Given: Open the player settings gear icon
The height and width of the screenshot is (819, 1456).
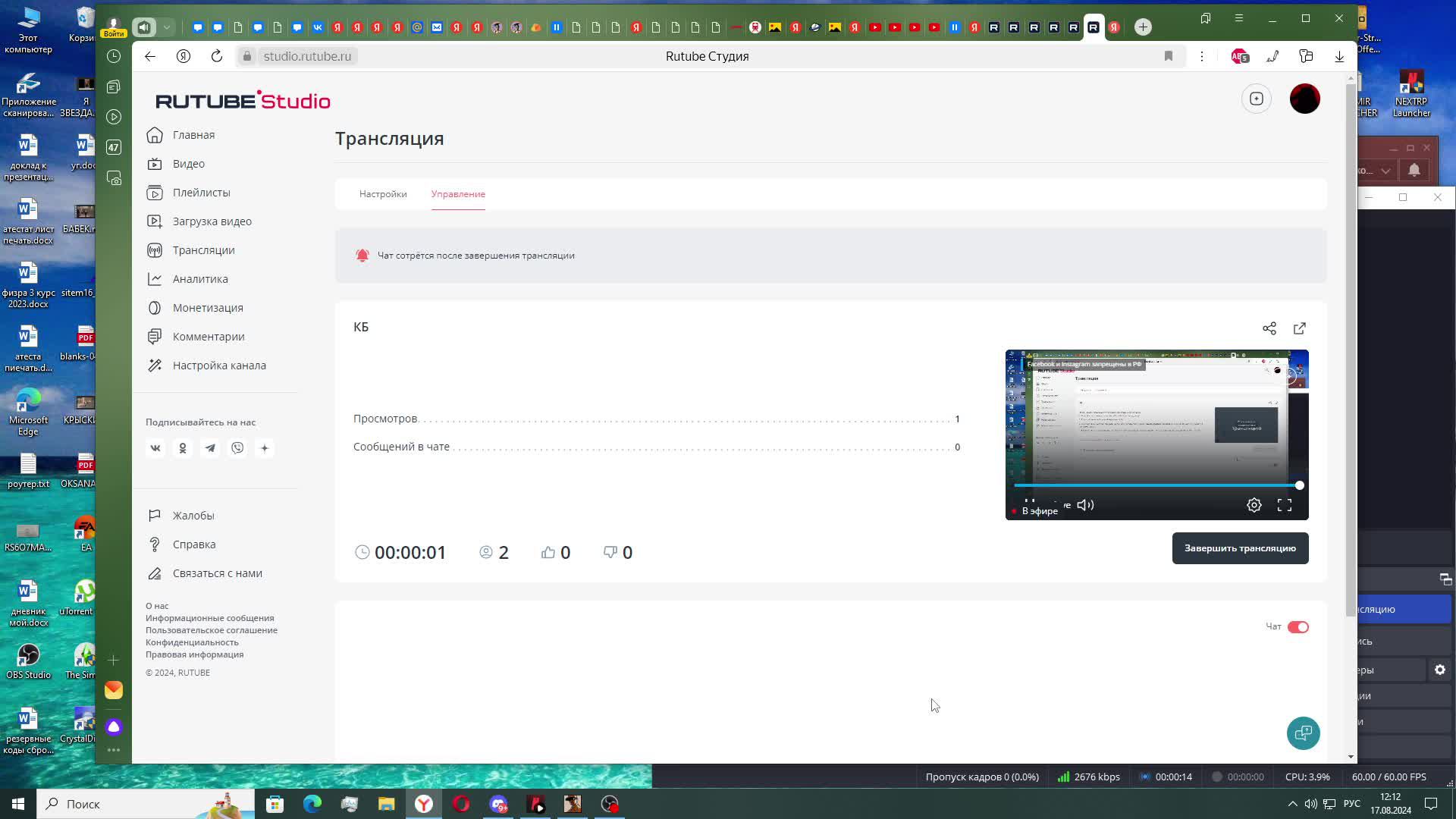Looking at the screenshot, I should click(x=1254, y=505).
